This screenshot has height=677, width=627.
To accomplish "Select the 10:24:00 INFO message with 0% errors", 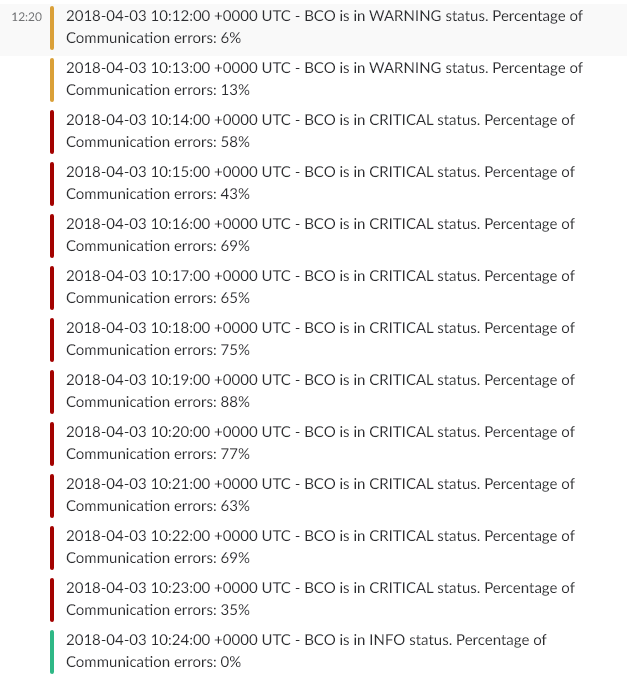I will [306, 651].
